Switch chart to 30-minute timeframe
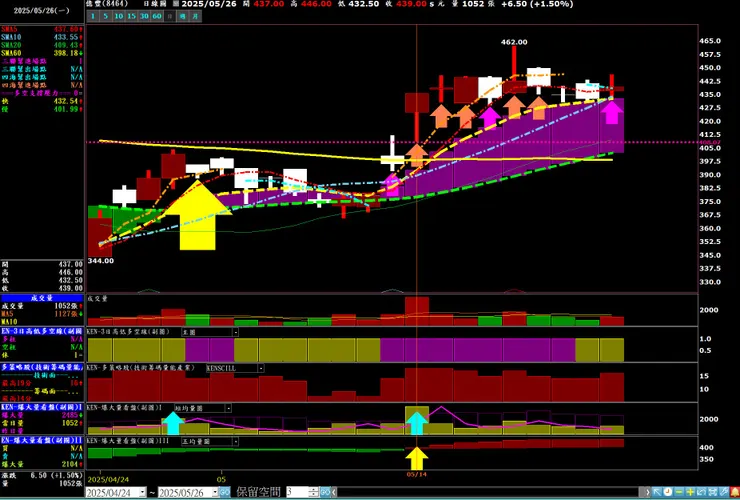740x500 pixels. 144,16
